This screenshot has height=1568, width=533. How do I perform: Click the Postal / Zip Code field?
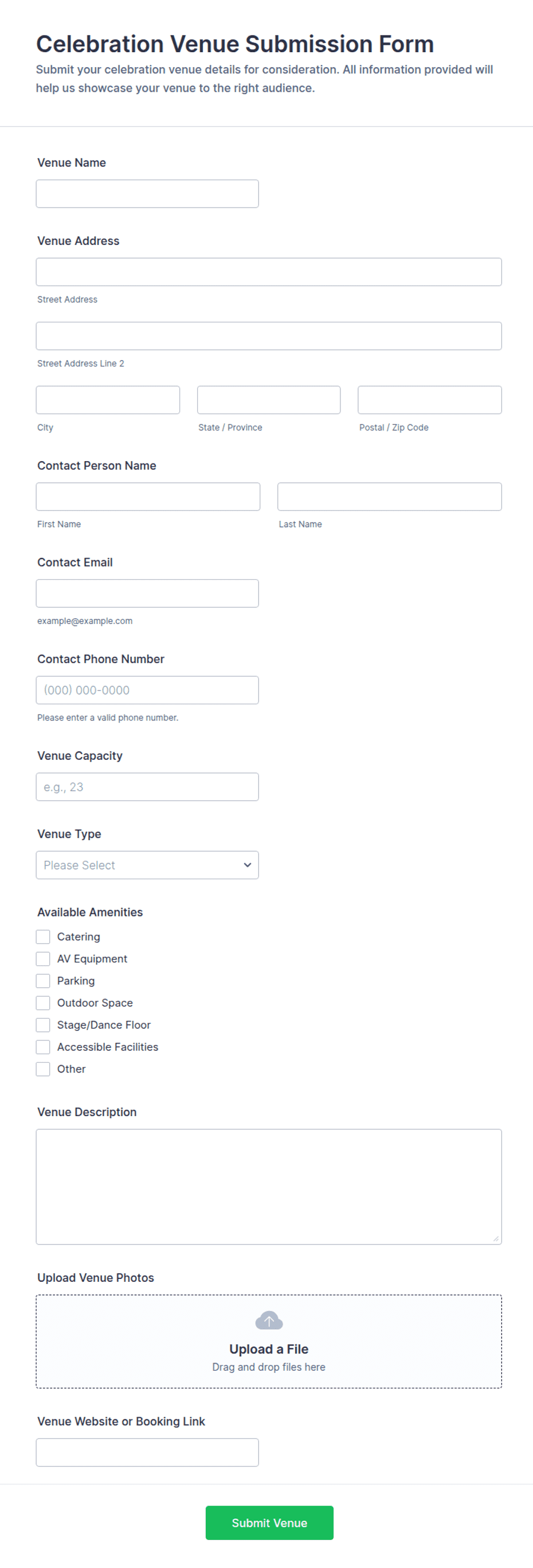click(x=430, y=400)
